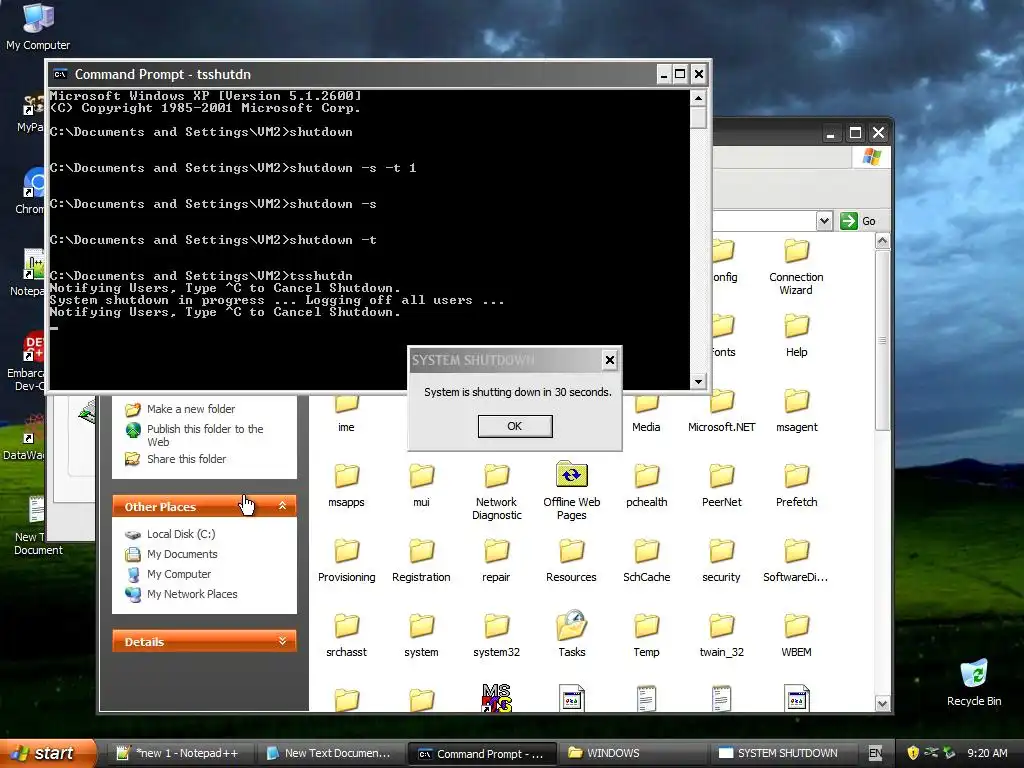Close the System Shutdown dialog

coord(609,359)
